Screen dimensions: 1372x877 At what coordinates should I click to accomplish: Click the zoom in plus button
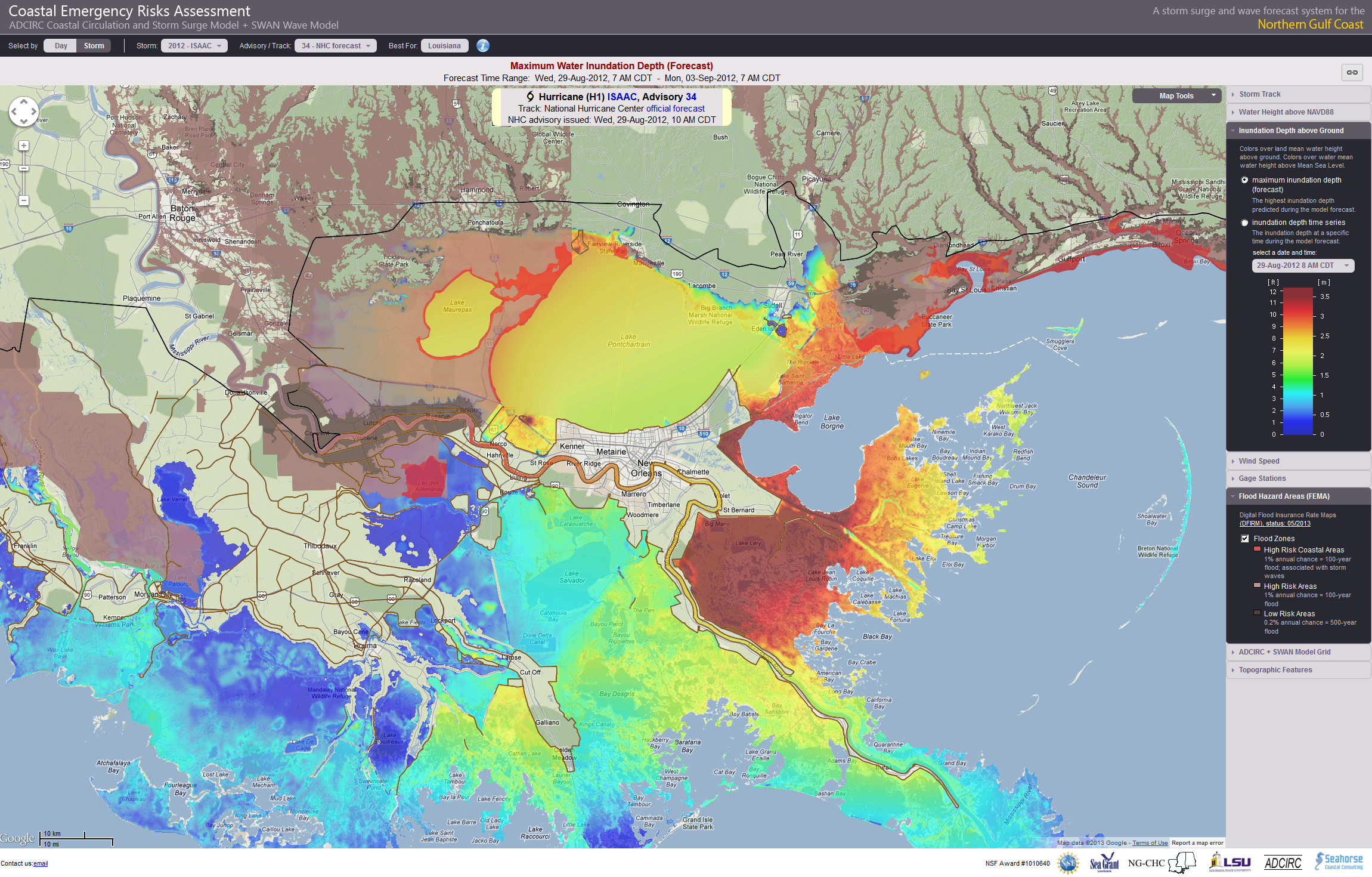tap(24, 146)
